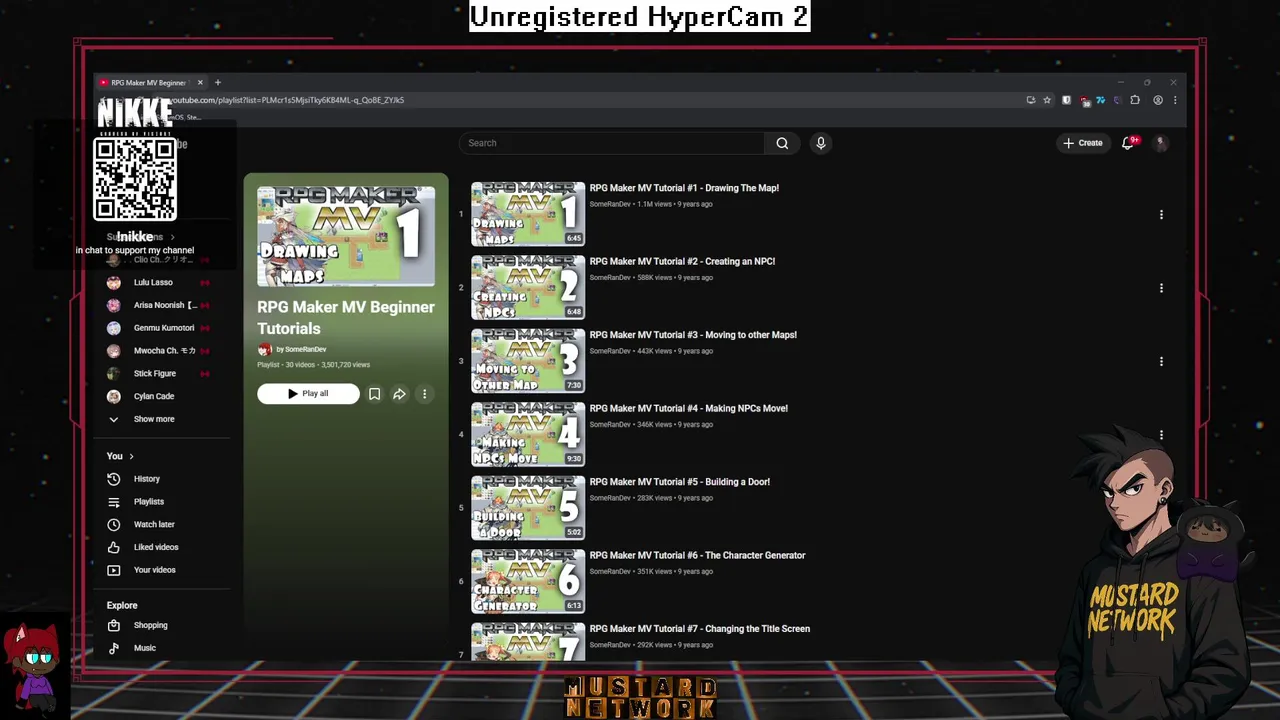This screenshot has height=720, width=1280.
Task: Open Mwocha Ch. subscription channel
Action: click(x=164, y=351)
